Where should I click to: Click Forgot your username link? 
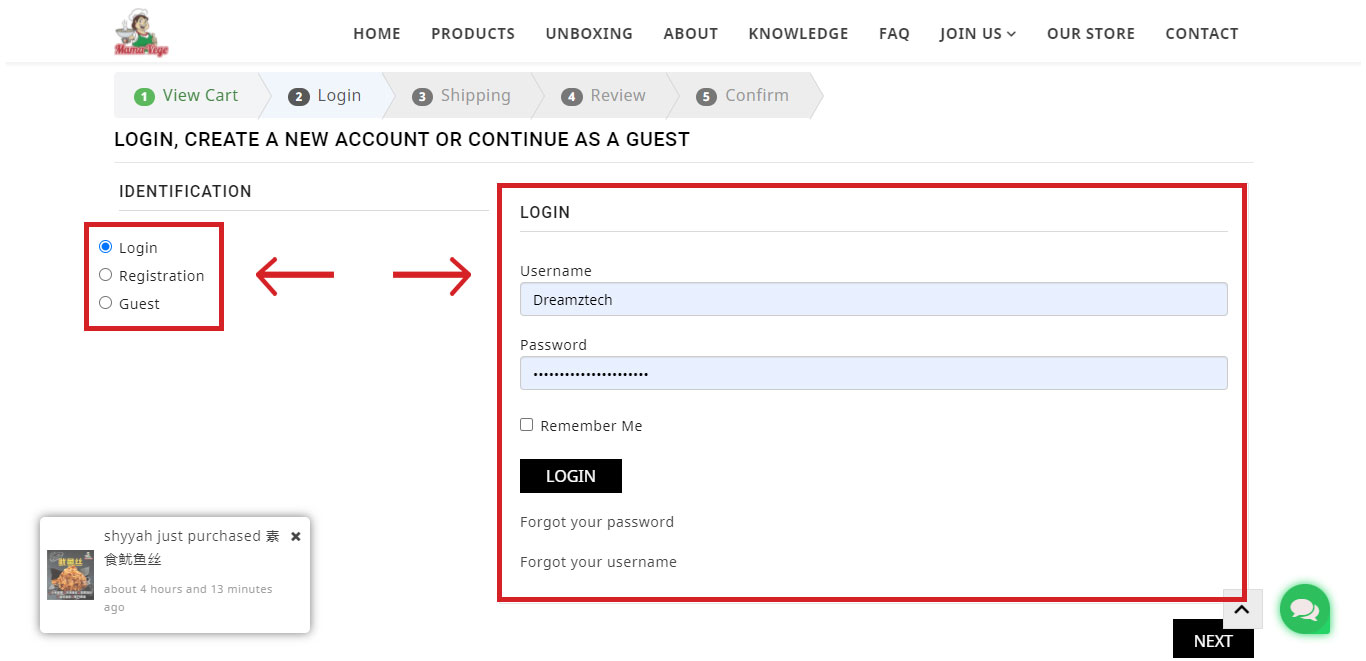pos(598,562)
